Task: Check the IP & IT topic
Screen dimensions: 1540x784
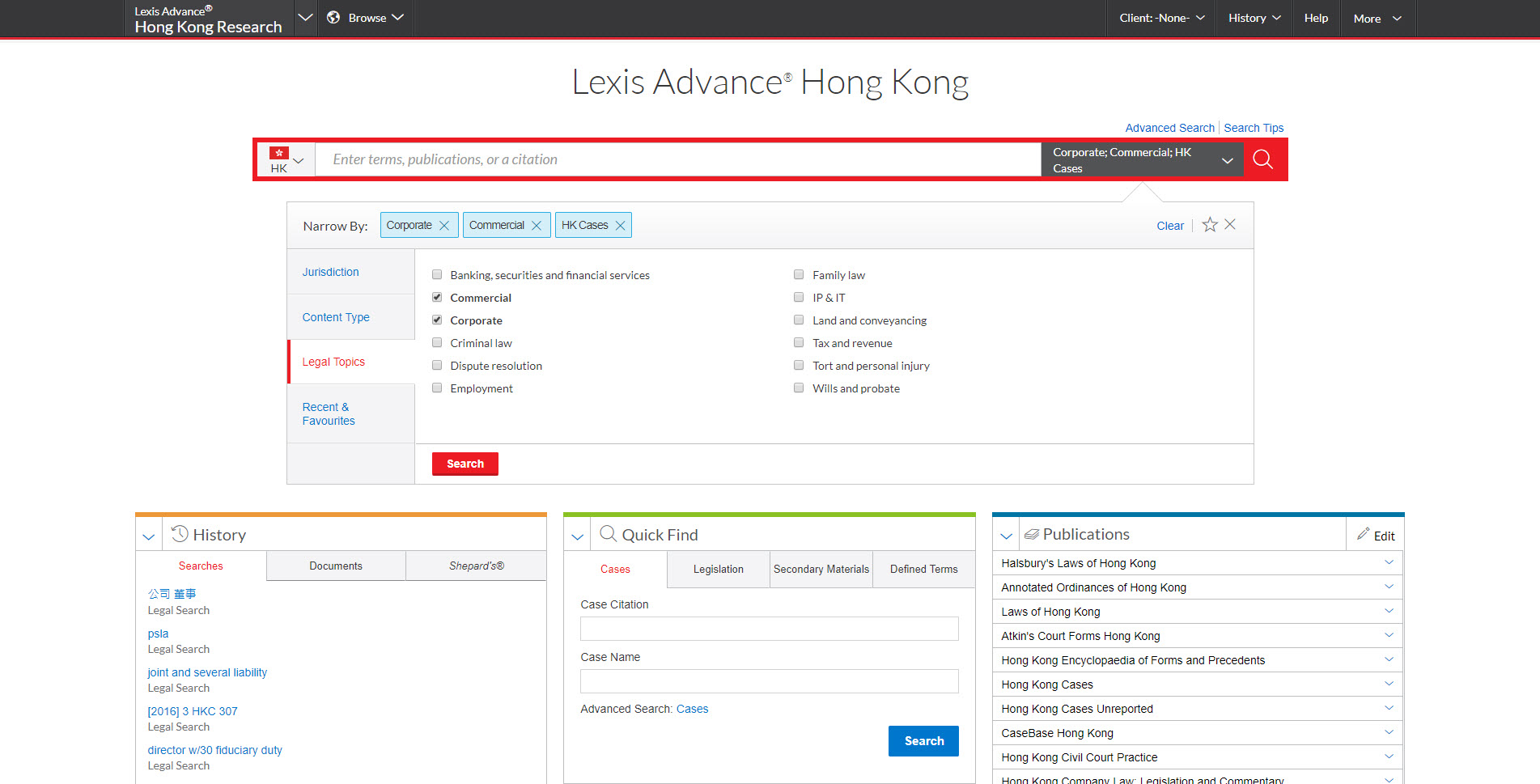Action: coord(799,298)
